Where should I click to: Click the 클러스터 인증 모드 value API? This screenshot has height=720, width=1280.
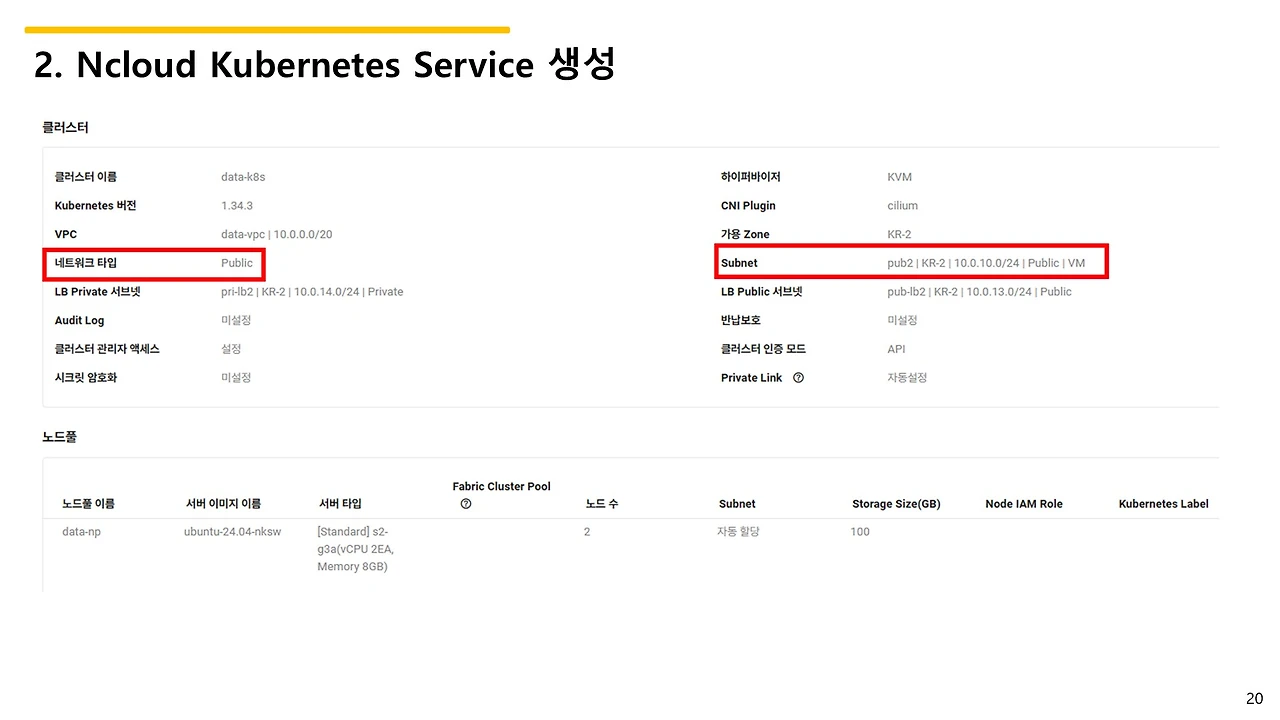pos(896,349)
